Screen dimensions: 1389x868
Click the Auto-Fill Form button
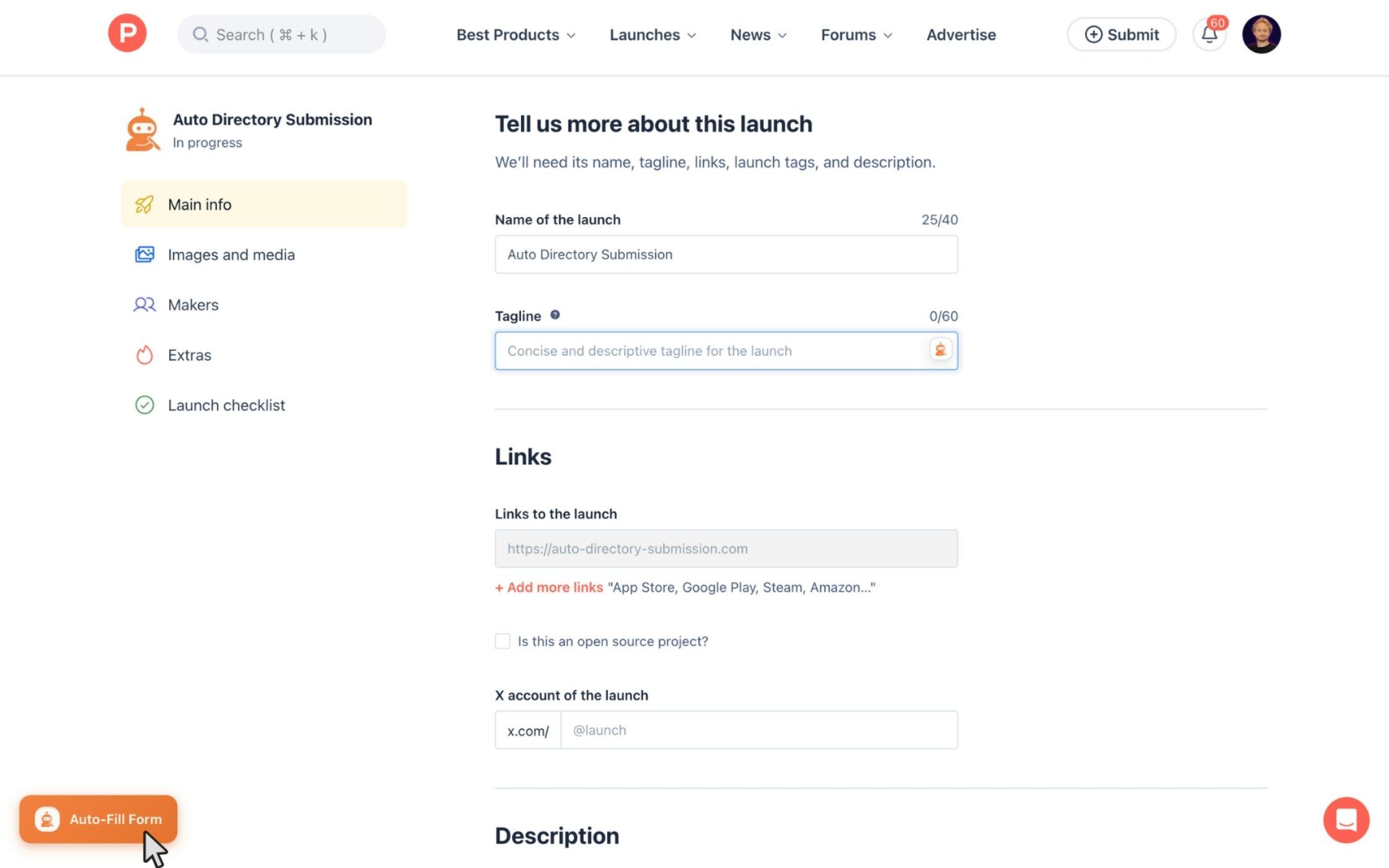pyautogui.click(x=99, y=819)
